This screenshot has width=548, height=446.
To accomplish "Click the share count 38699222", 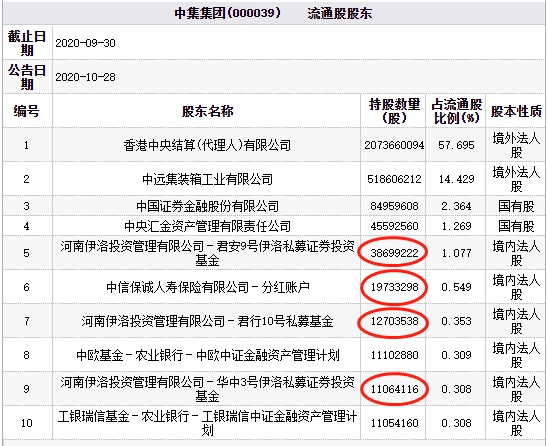I will click(394, 253).
